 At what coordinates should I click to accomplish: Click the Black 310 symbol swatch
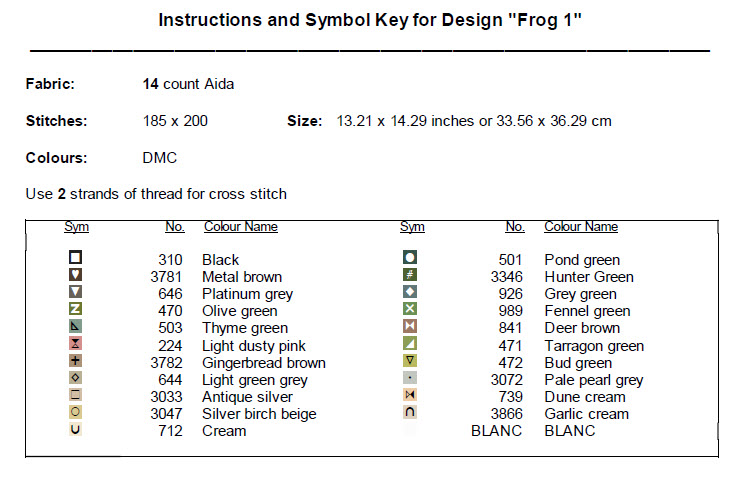pyautogui.click(x=75, y=258)
